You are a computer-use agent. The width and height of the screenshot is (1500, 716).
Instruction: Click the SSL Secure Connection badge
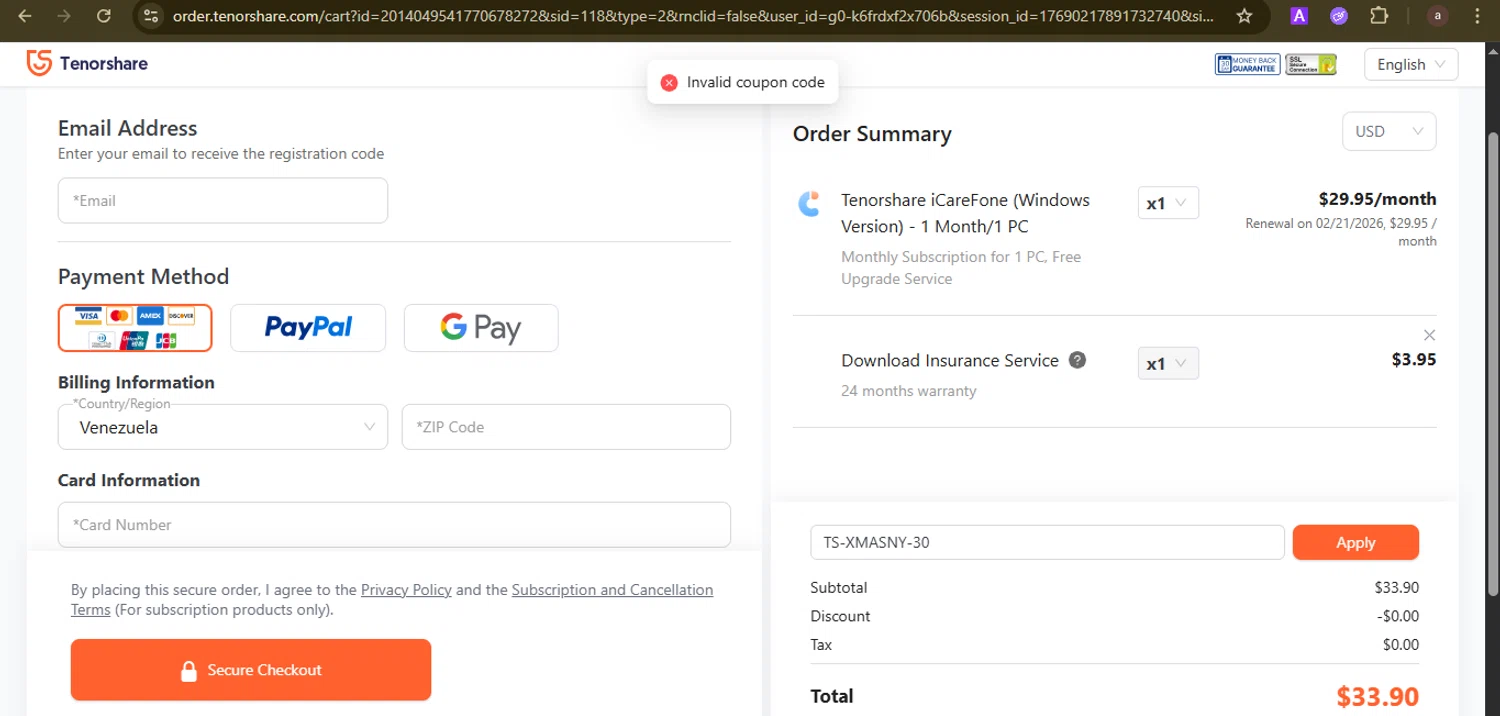pyautogui.click(x=1311, y=64)
